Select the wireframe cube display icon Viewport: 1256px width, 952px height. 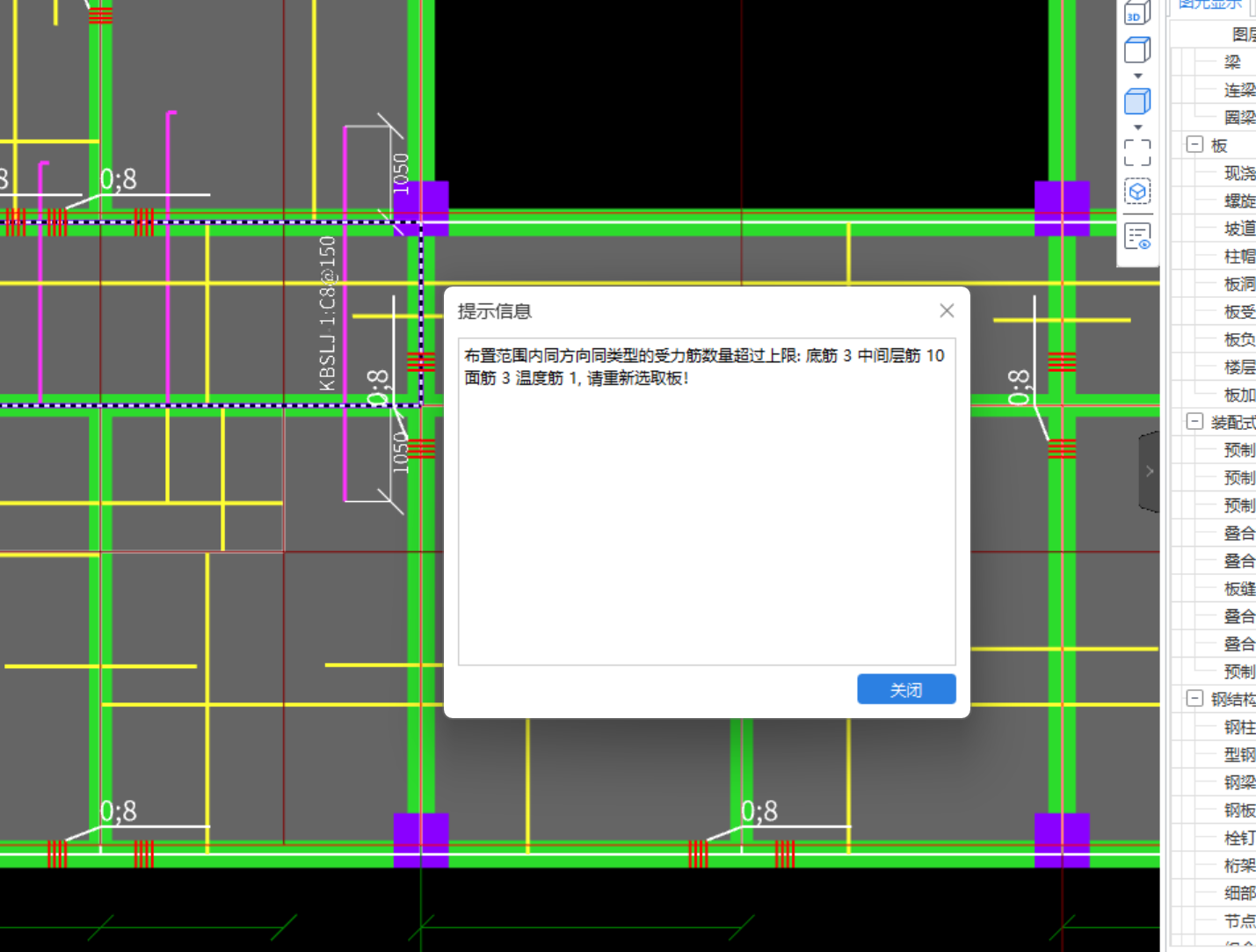(1137, 50)
